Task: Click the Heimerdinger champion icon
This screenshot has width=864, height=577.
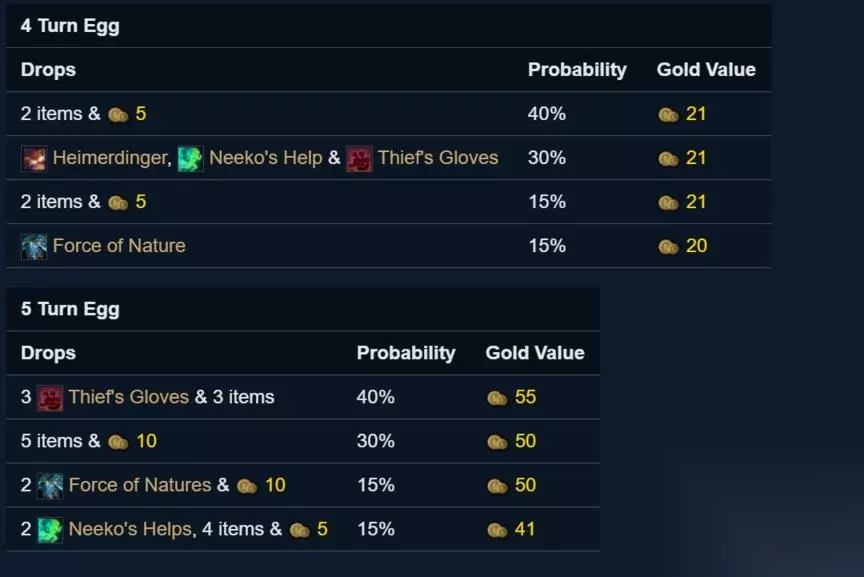Action: pyautogui.click(x=34, y=158)
